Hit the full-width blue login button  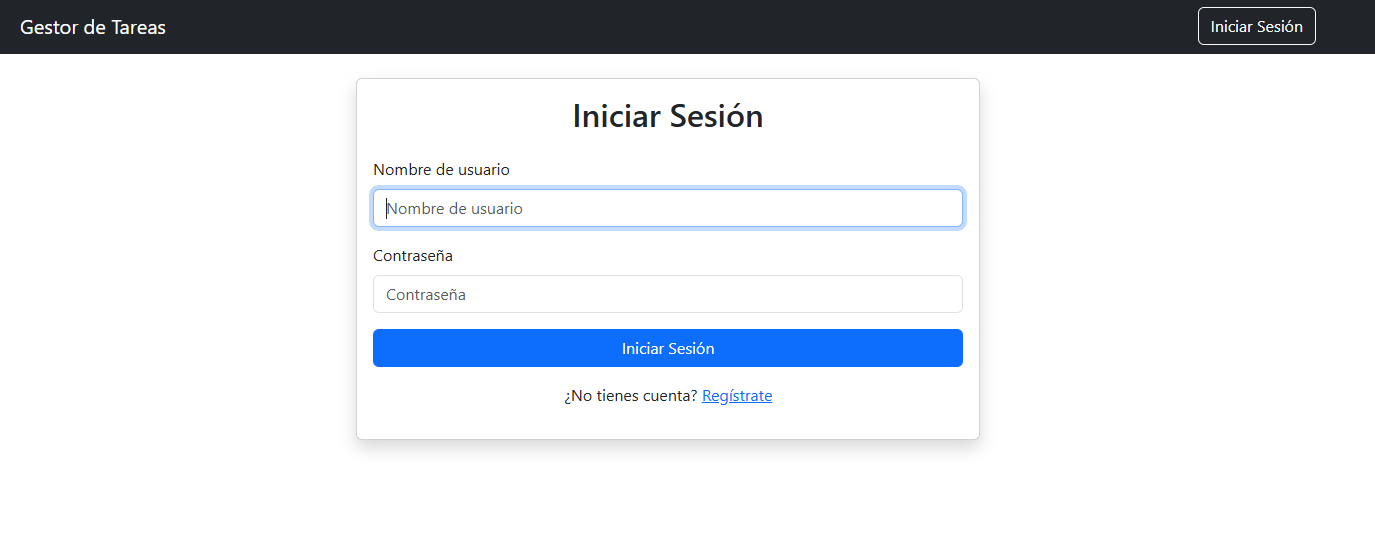tap(667, 348)
